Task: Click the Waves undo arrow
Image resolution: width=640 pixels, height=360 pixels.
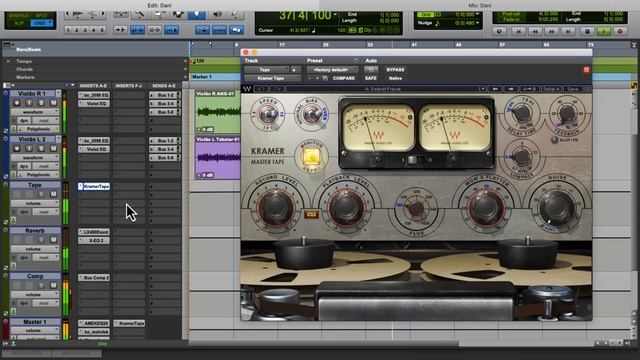Action: (x=262, y=89)
